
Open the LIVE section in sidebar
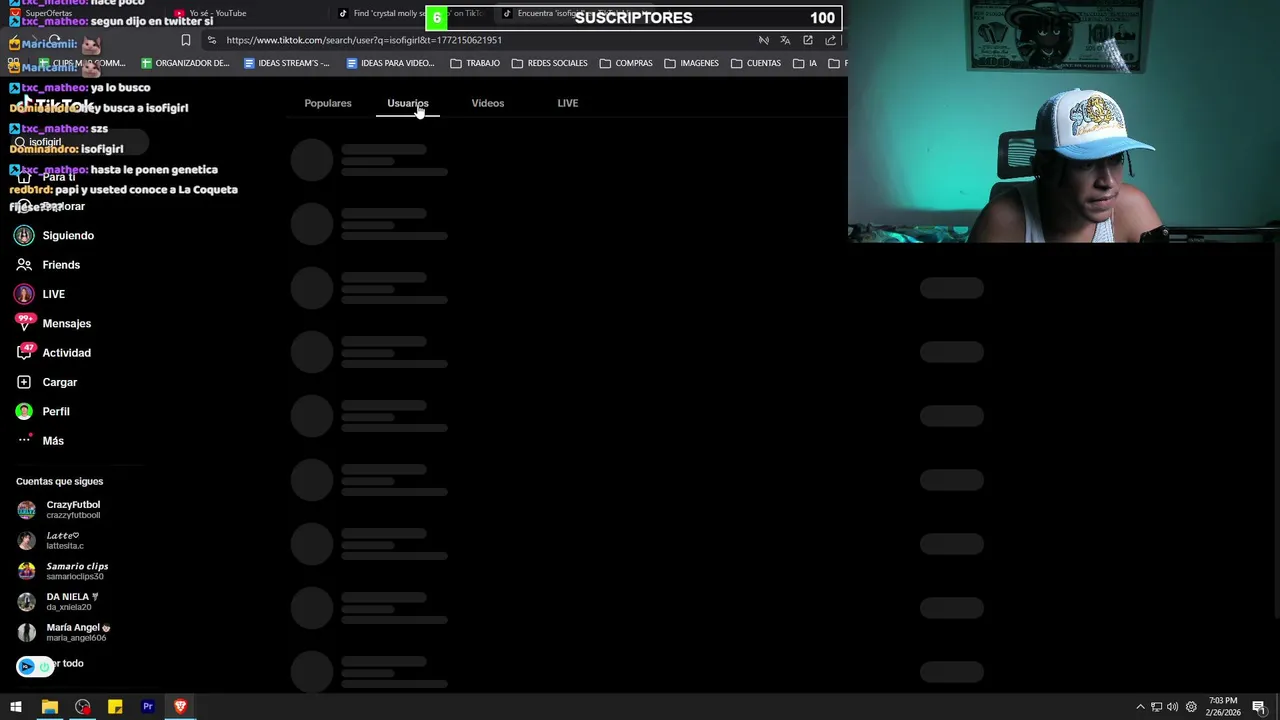[40, 294]
